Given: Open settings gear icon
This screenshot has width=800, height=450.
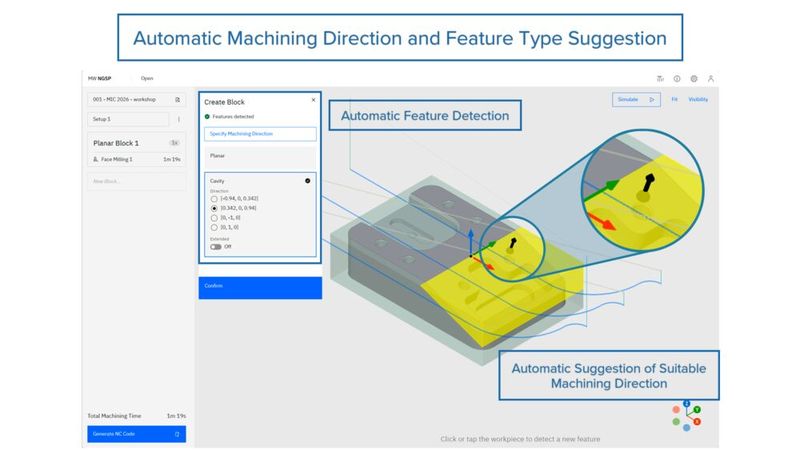Looking at the screenshot, I should [694, 79].
